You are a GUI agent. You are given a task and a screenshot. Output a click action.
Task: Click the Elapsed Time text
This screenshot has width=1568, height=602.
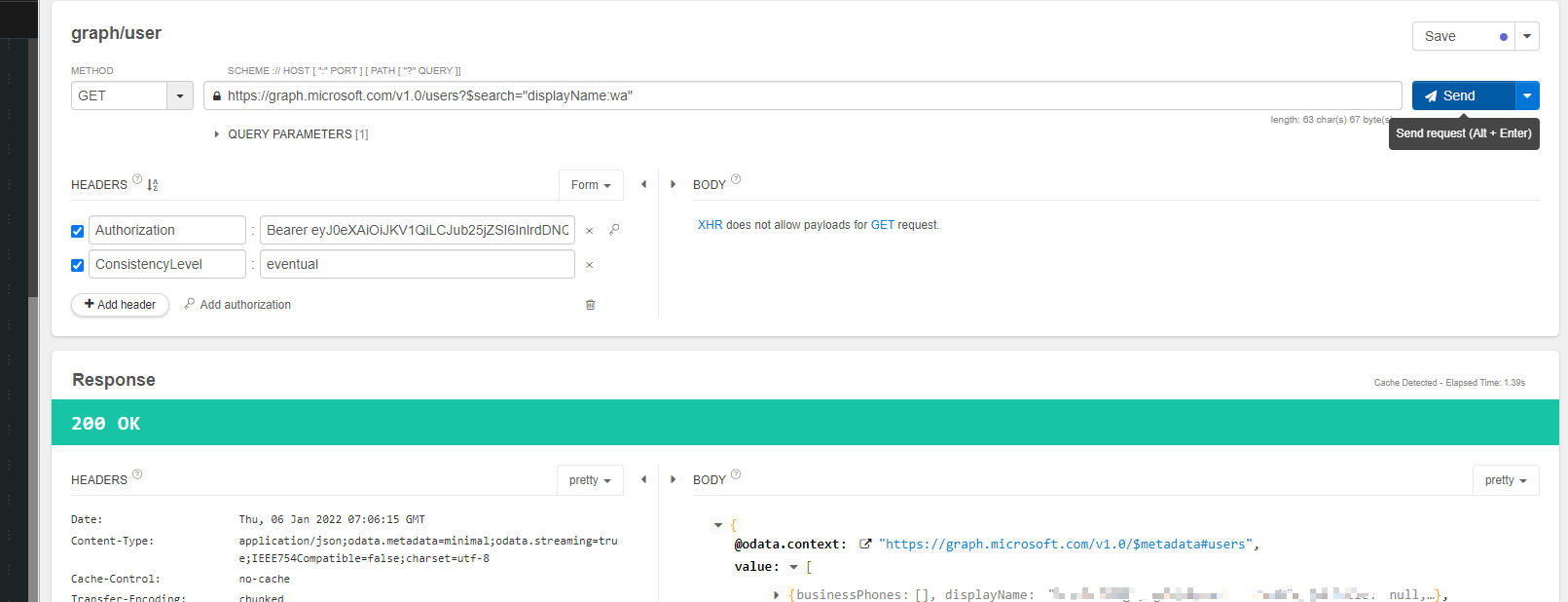click(1485, 383)
